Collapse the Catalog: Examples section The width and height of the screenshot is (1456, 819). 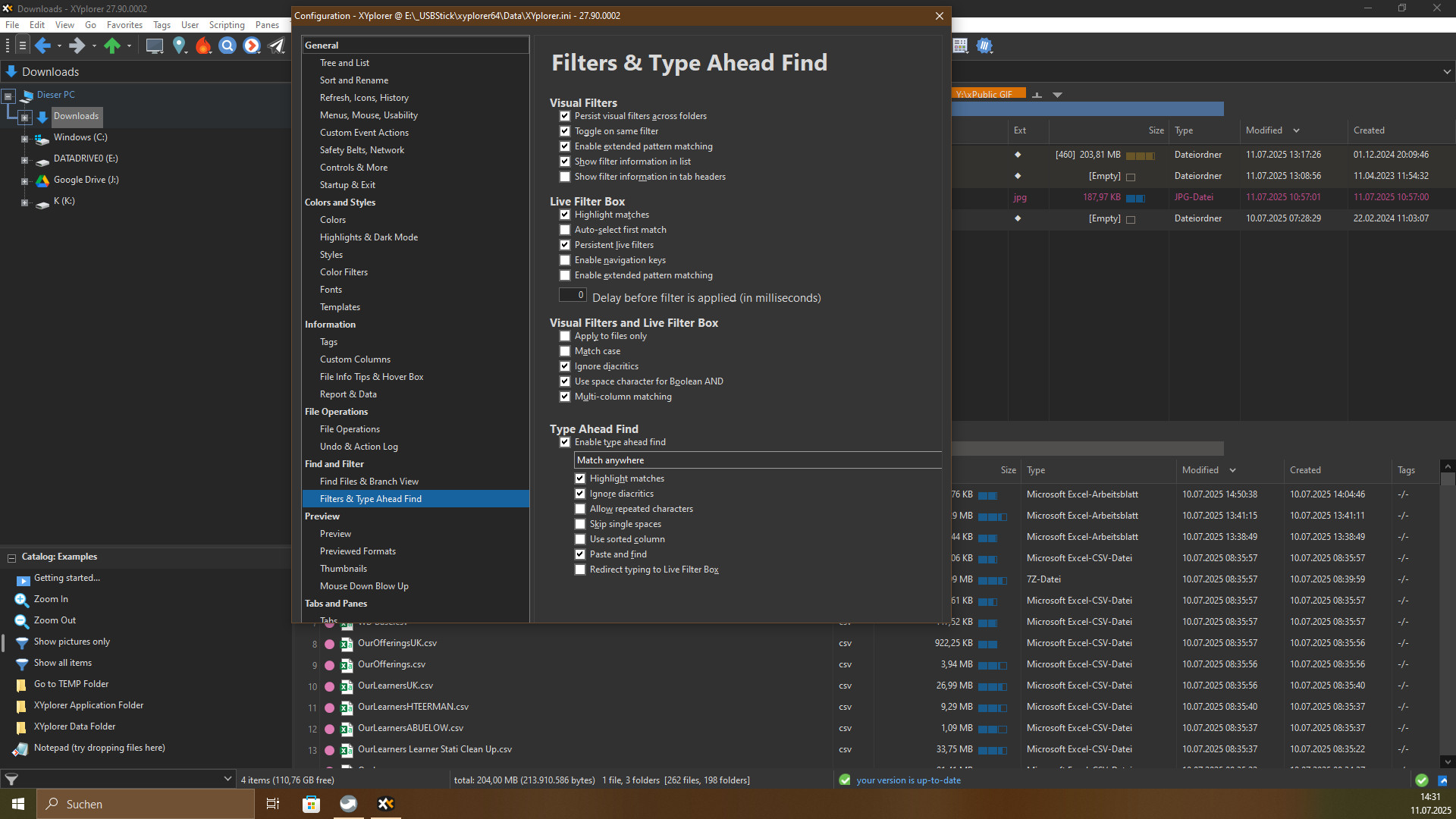11,557
